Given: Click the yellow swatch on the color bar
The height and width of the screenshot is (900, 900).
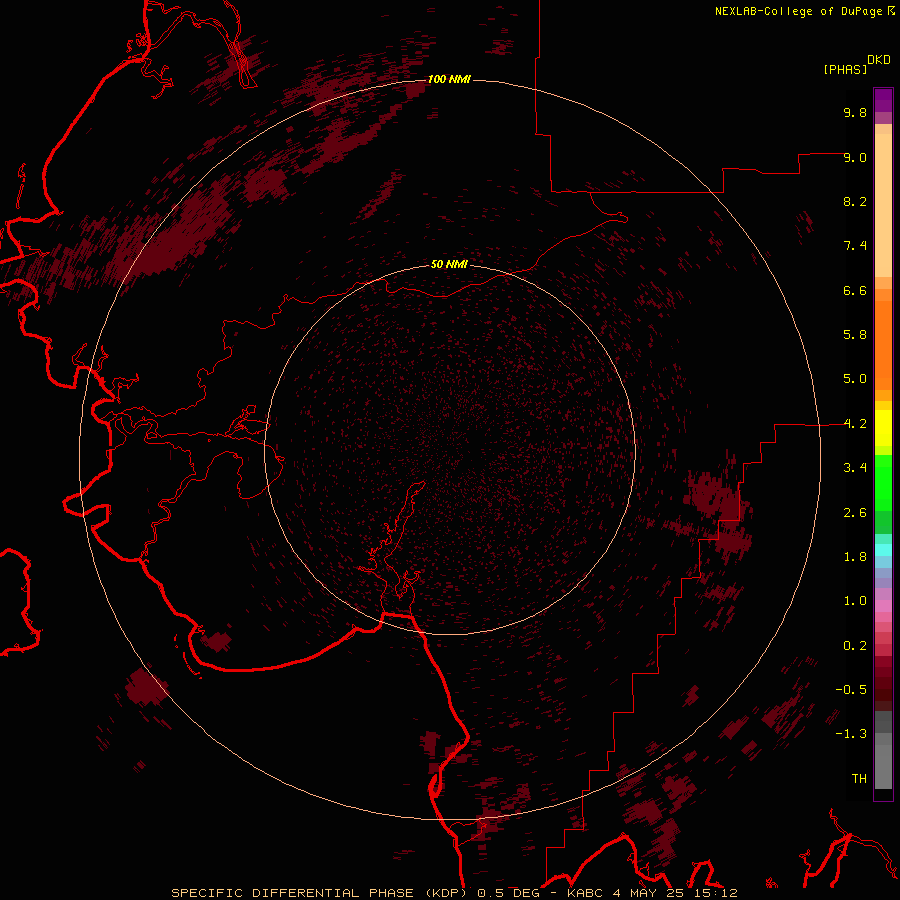Looking at the screenshot, I should point(883,428).
